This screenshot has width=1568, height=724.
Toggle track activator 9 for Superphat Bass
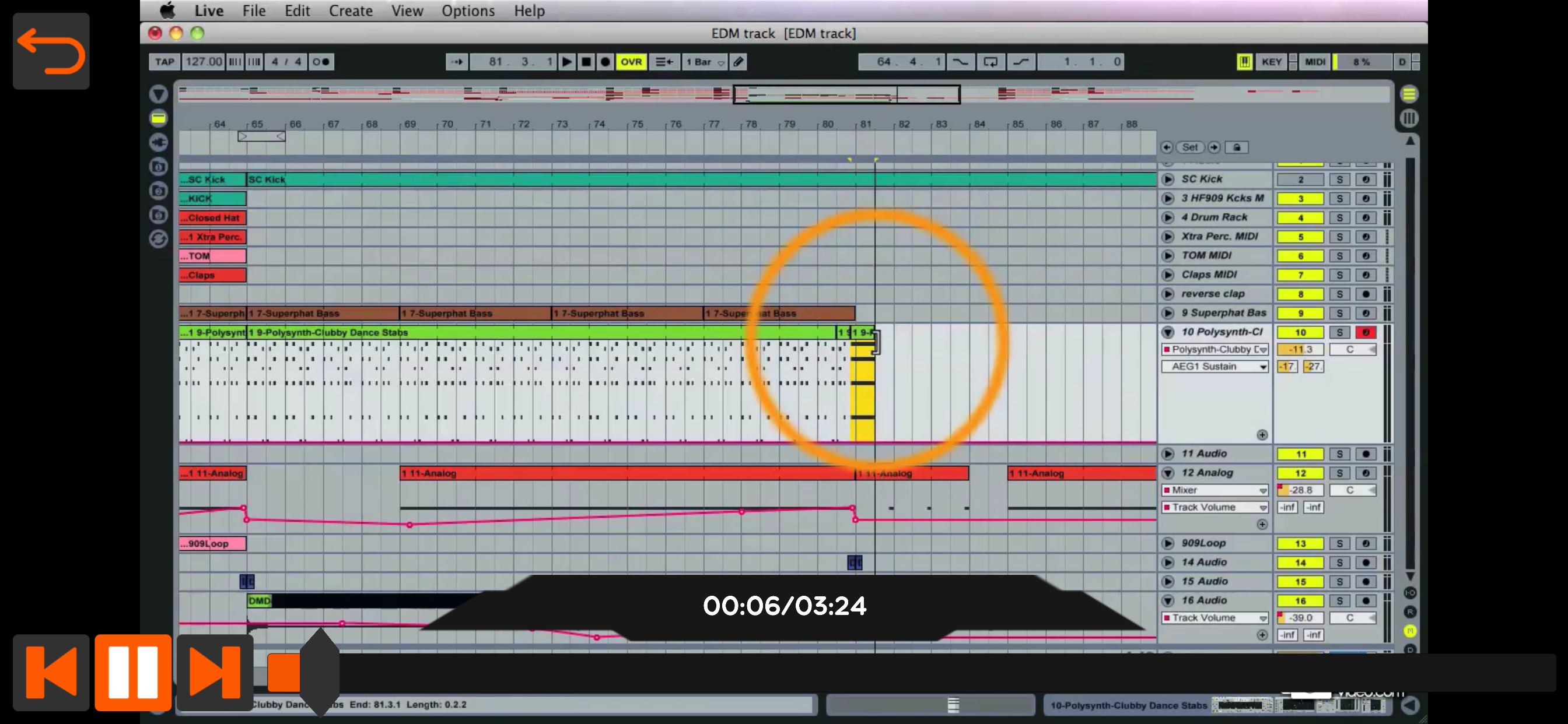pos(1300,314)
